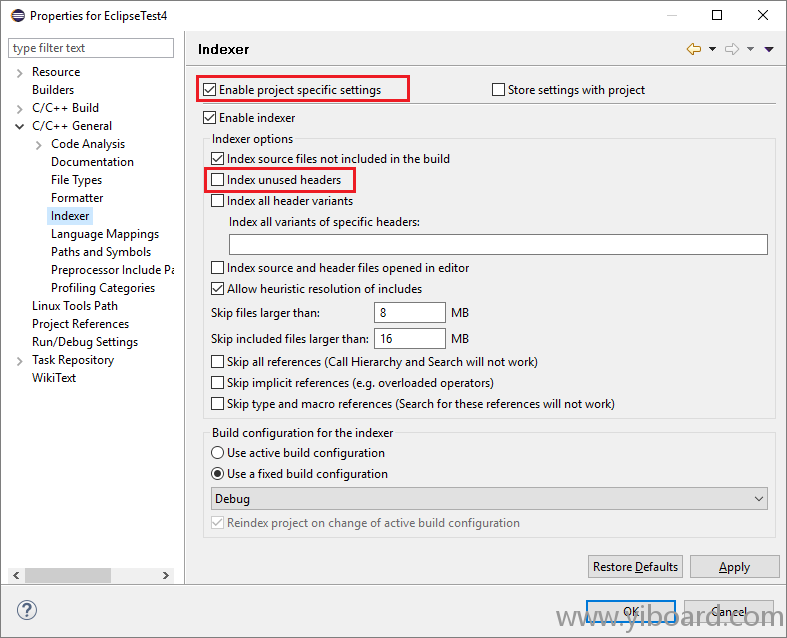The width and height of the screenshot is (787, 638).
Task: Toggle Enable project specific settings checkbox
Action: 210,90
